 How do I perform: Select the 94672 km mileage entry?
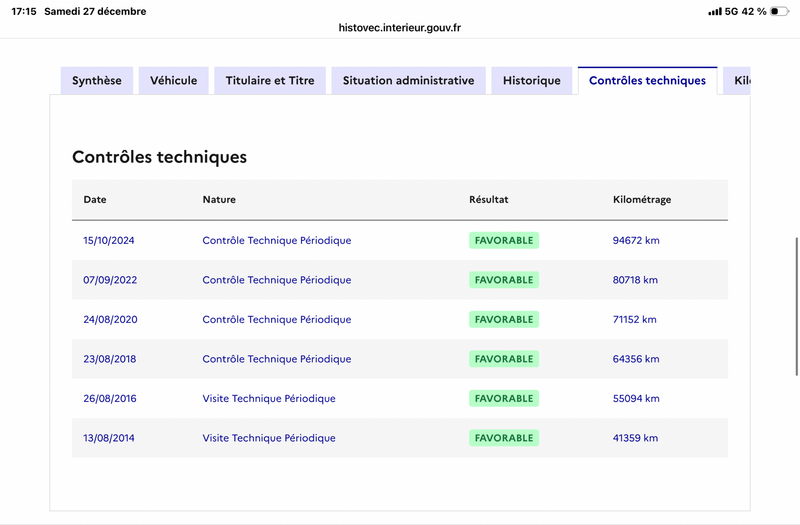pos(636,241)
